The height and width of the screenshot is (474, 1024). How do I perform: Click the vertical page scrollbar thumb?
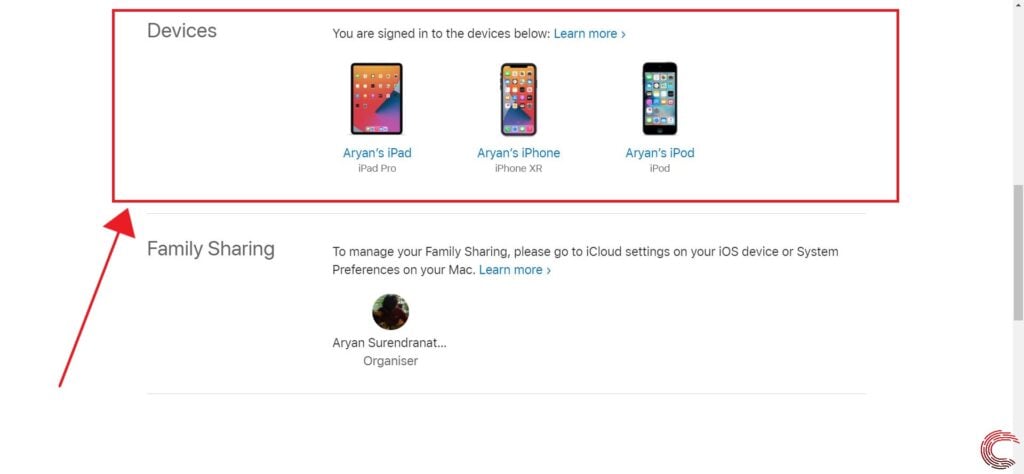pyautogui.click(x=1018, y=253)
